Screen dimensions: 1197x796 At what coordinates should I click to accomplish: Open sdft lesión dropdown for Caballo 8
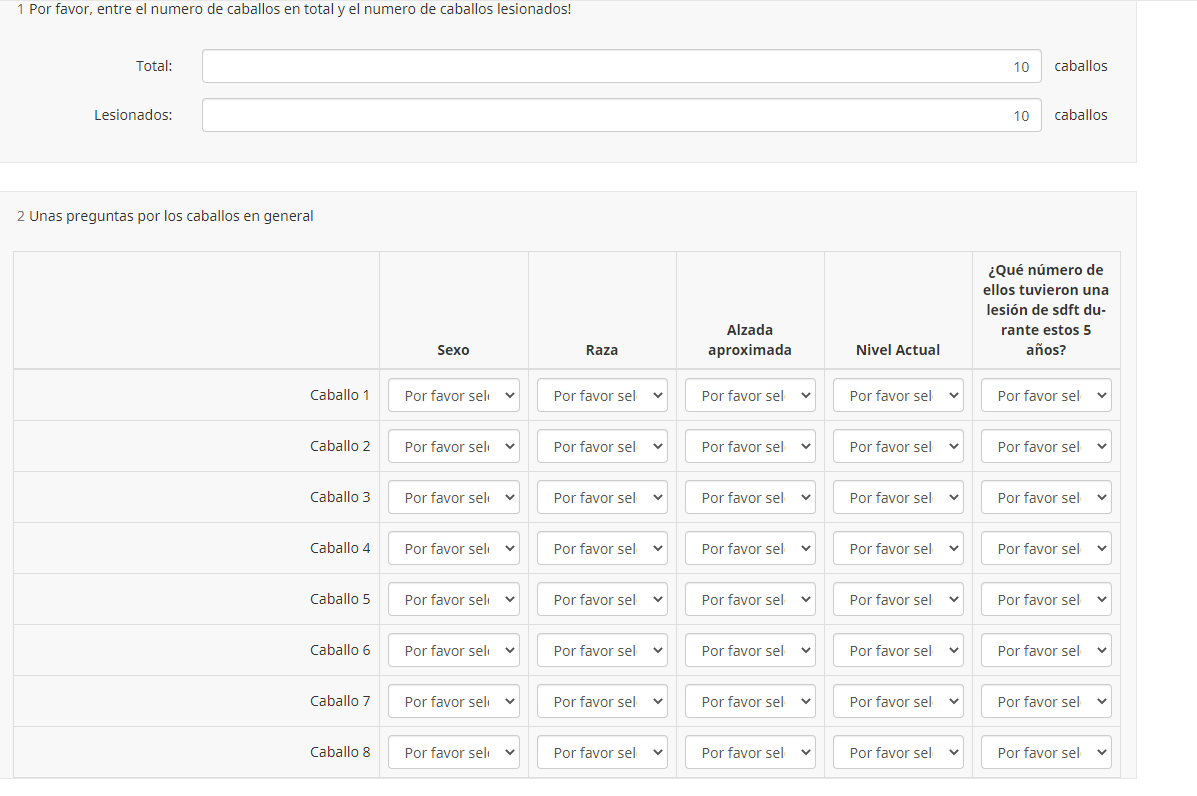(x=1046, y=753)
